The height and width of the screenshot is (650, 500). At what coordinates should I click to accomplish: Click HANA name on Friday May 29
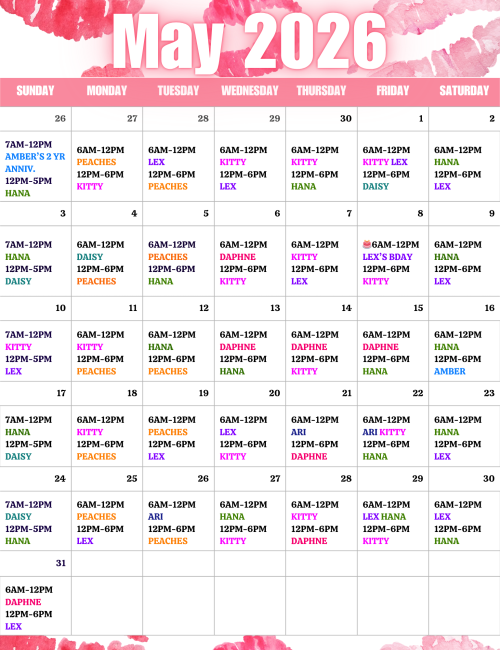click(x=393, y=517)
